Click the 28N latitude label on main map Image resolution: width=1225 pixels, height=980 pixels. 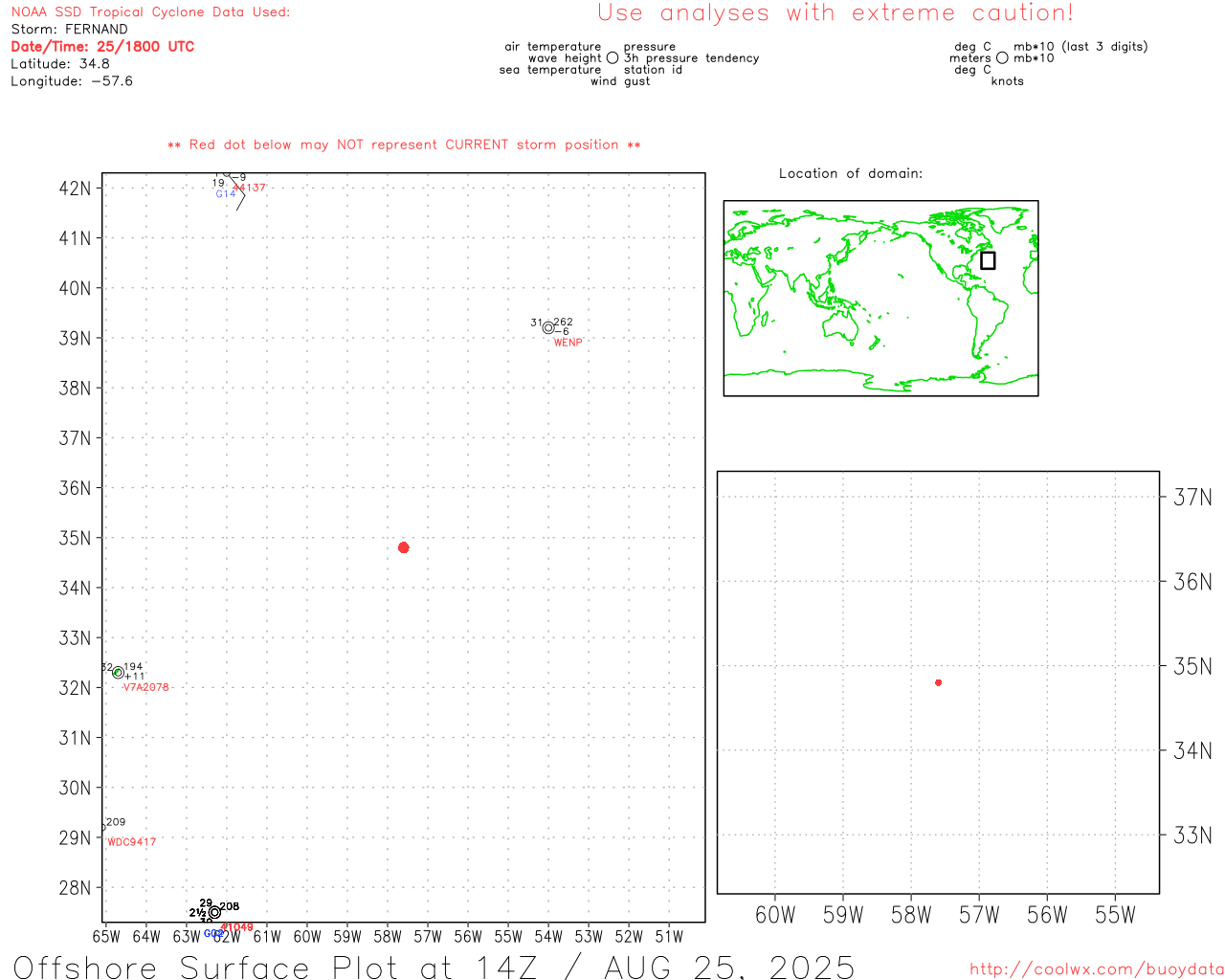tap(75, 887)
